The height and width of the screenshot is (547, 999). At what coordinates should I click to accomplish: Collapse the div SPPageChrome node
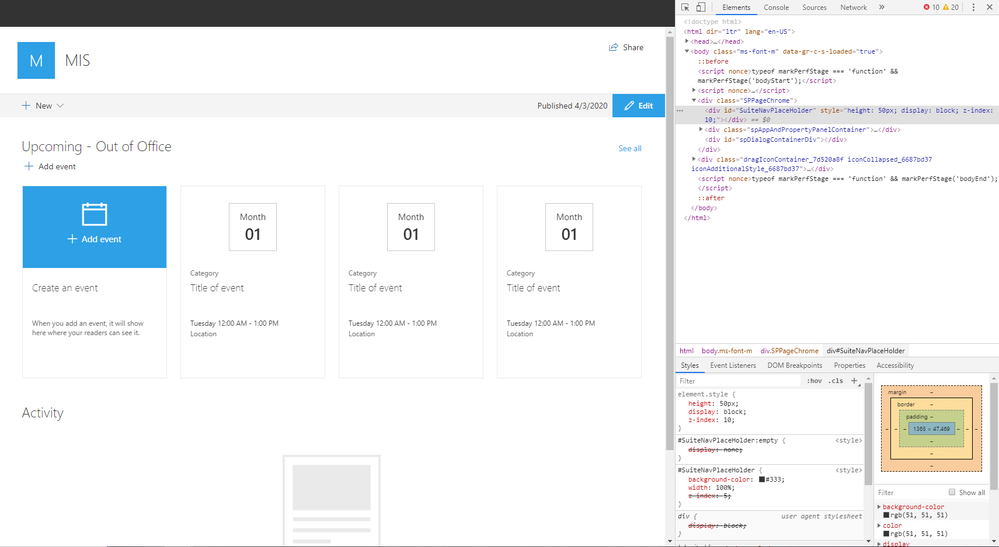click(694, 100)
